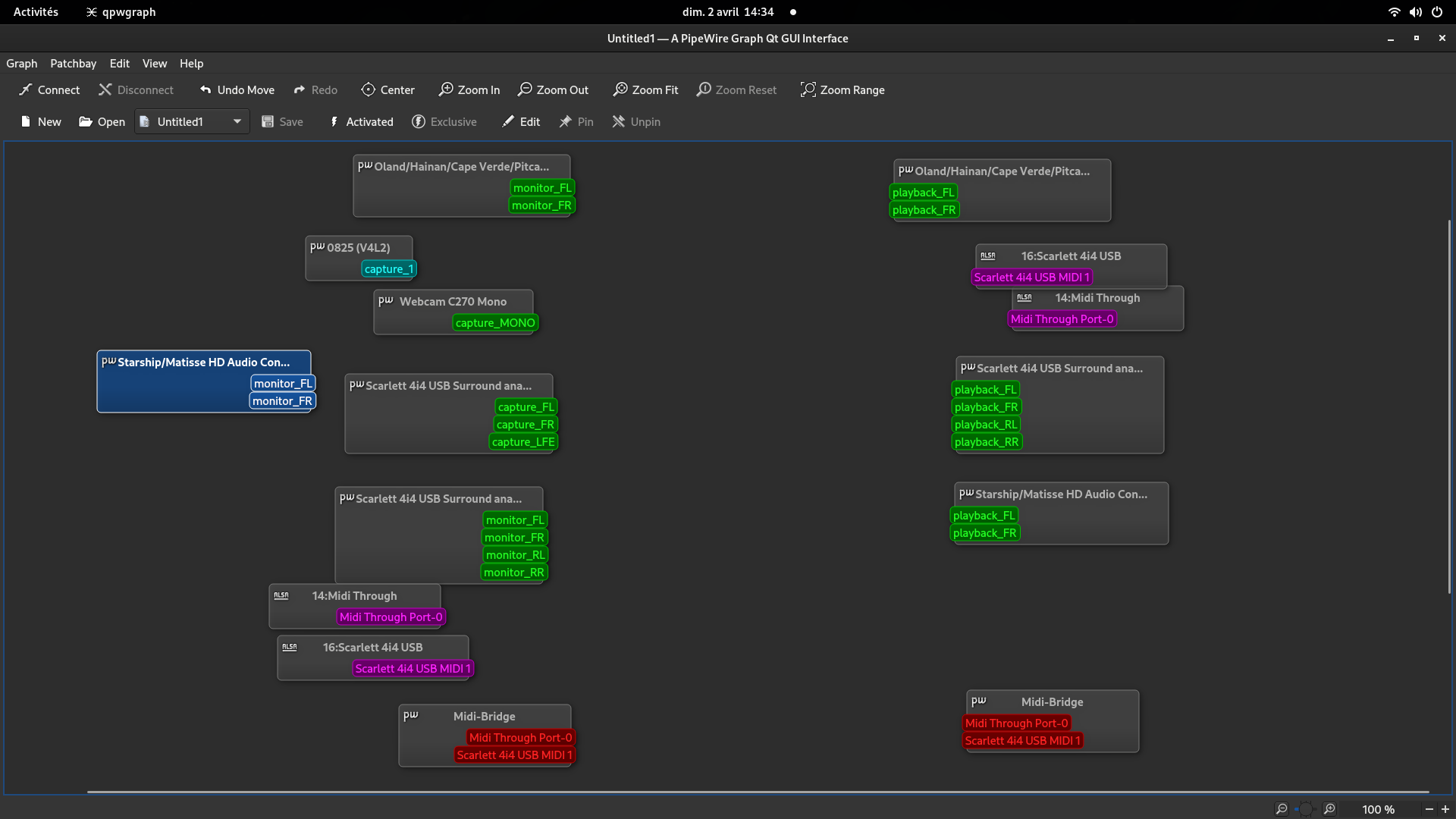This screenshot has width=1456, height=819.
Task: Click the Open patchbay button
Action: click(102, 121)
